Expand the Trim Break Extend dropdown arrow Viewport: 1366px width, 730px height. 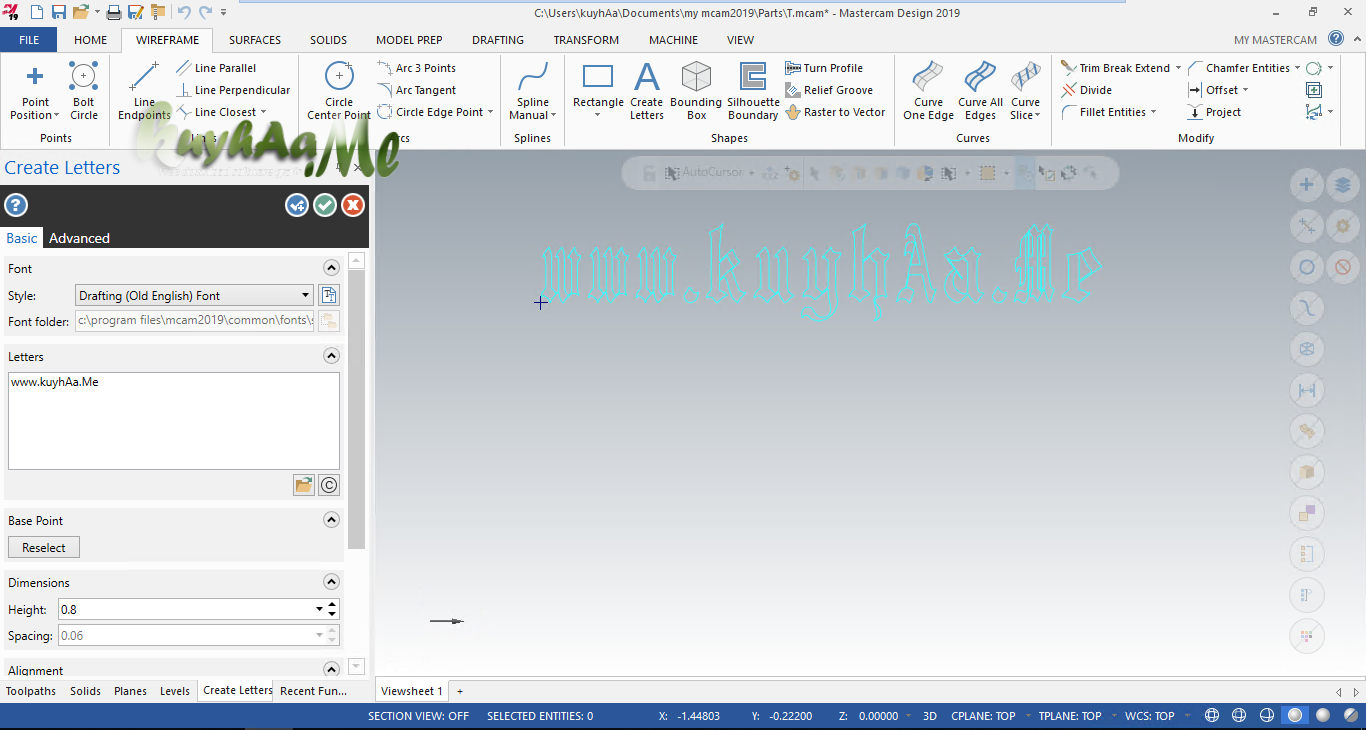[x=1178, y=68]
